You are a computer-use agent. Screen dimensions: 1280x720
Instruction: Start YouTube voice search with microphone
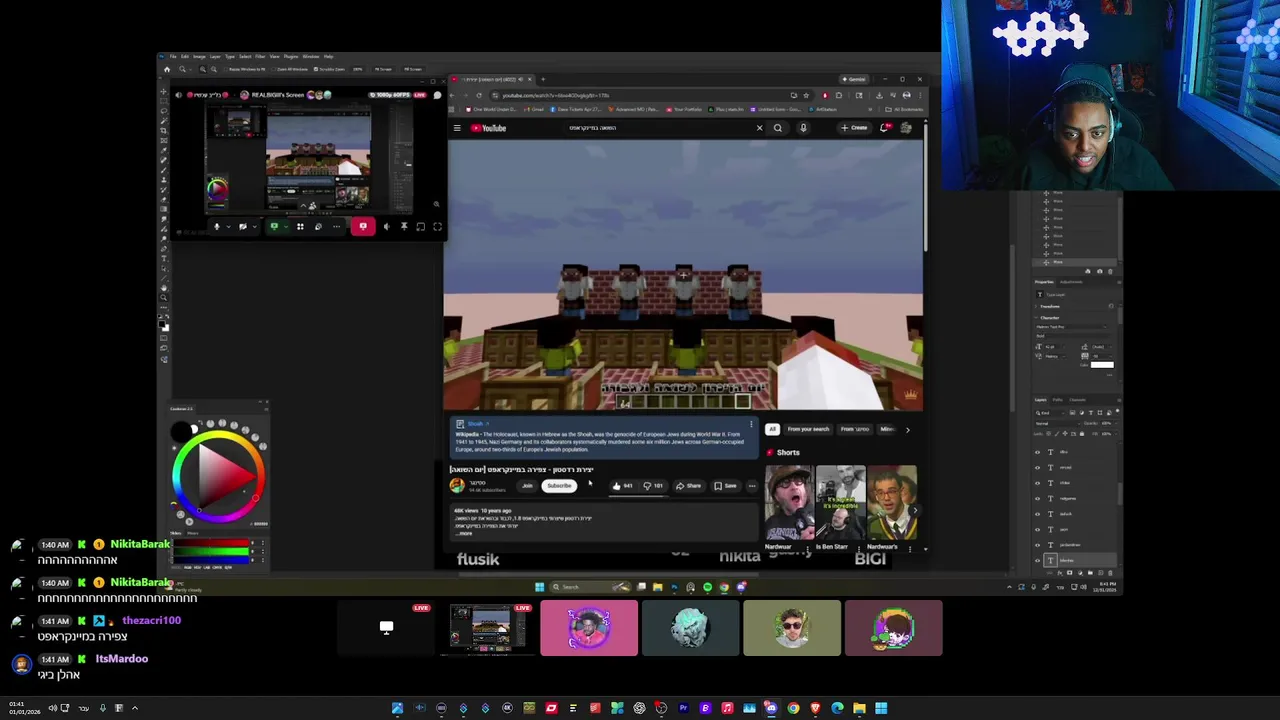[803, 128]
